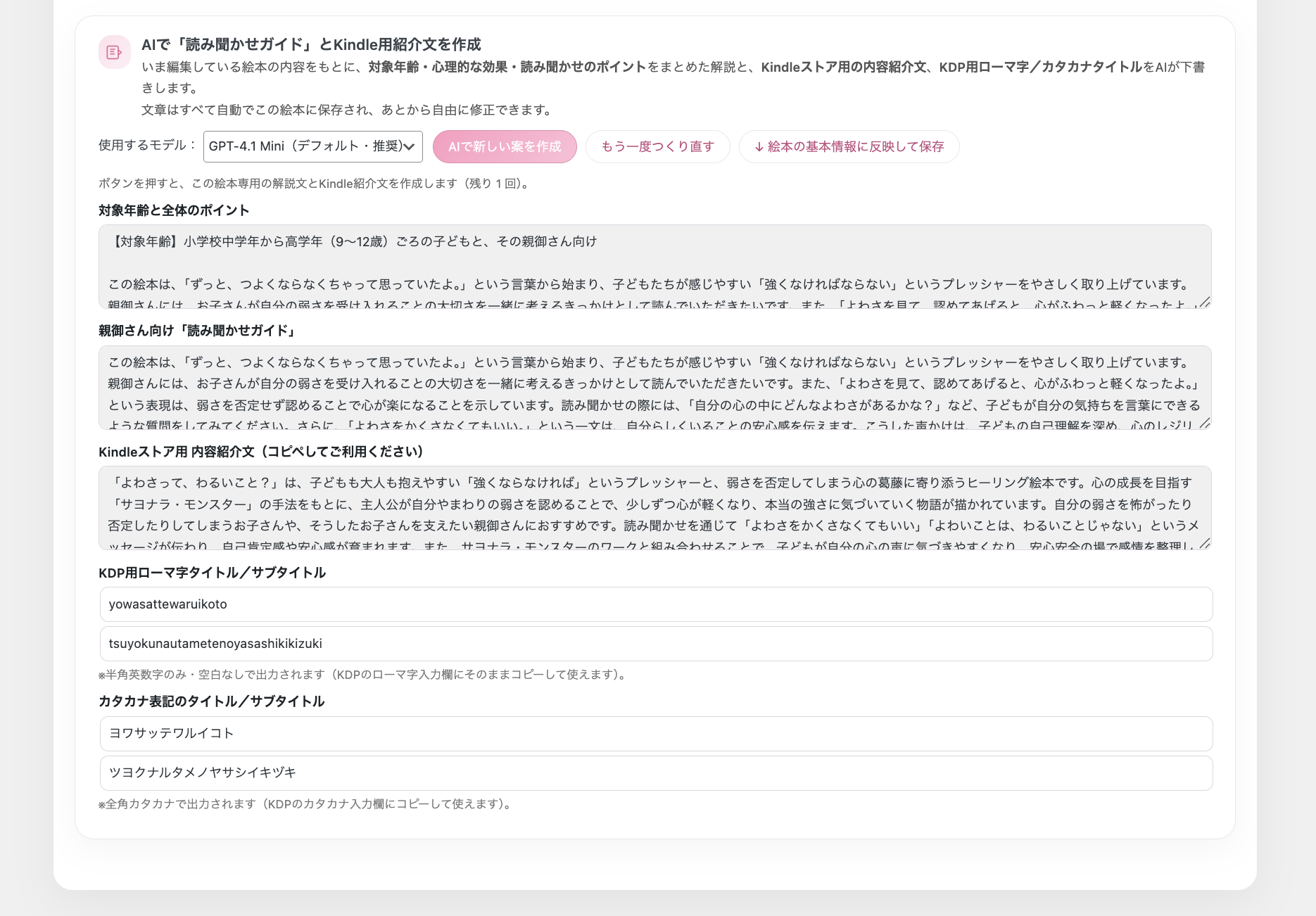Open the GPT-4.1 Mini model dropdown
This screenshot has width=1316, height=916.
[312, 146]
